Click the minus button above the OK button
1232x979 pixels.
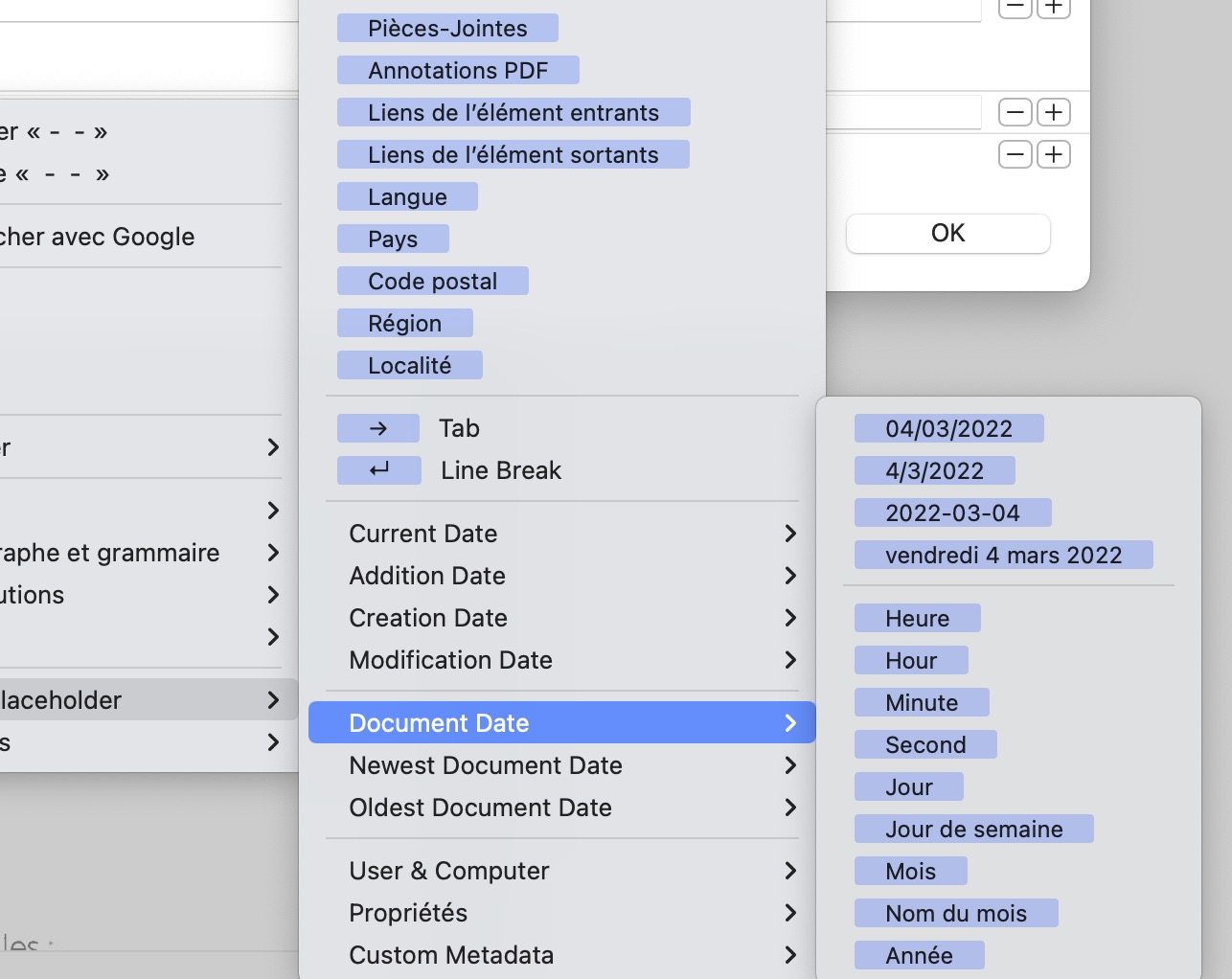click(1015, 154)
